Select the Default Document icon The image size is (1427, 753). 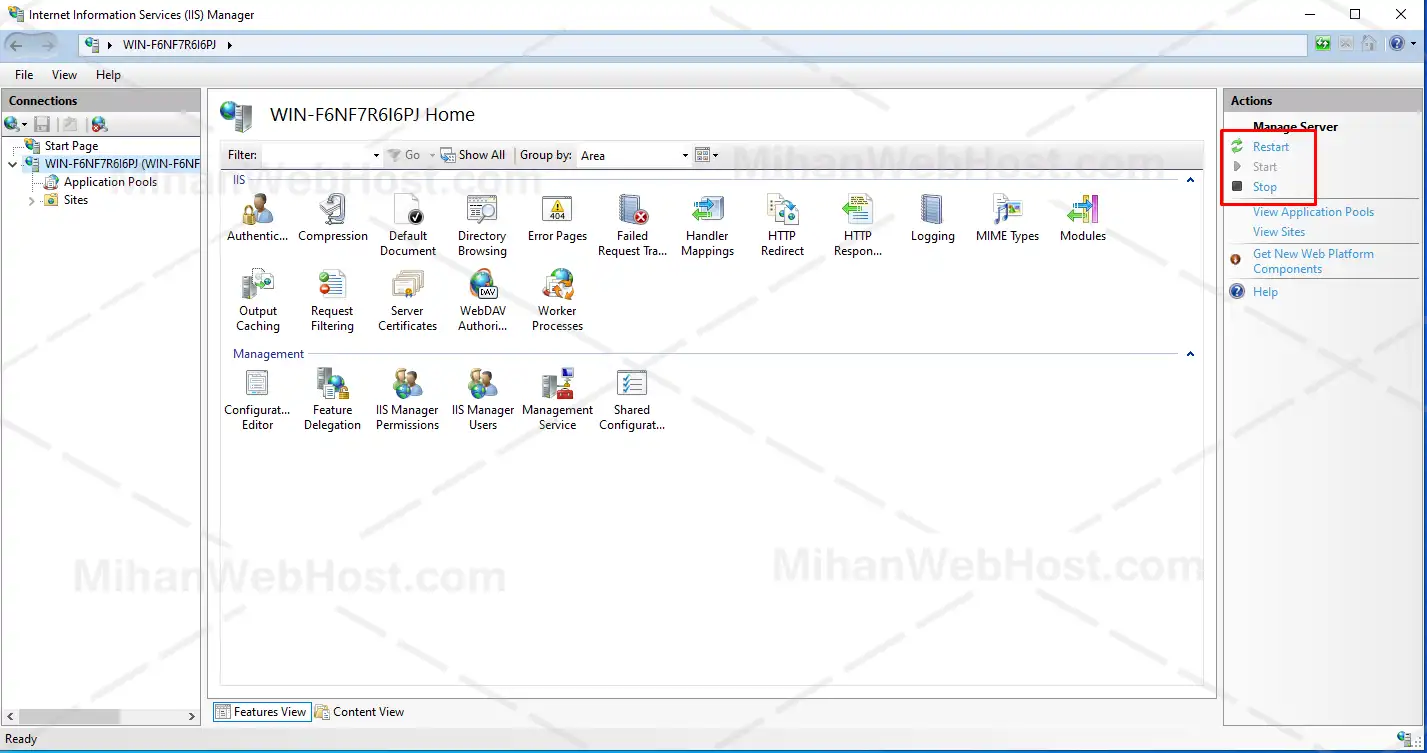[408, 212]
